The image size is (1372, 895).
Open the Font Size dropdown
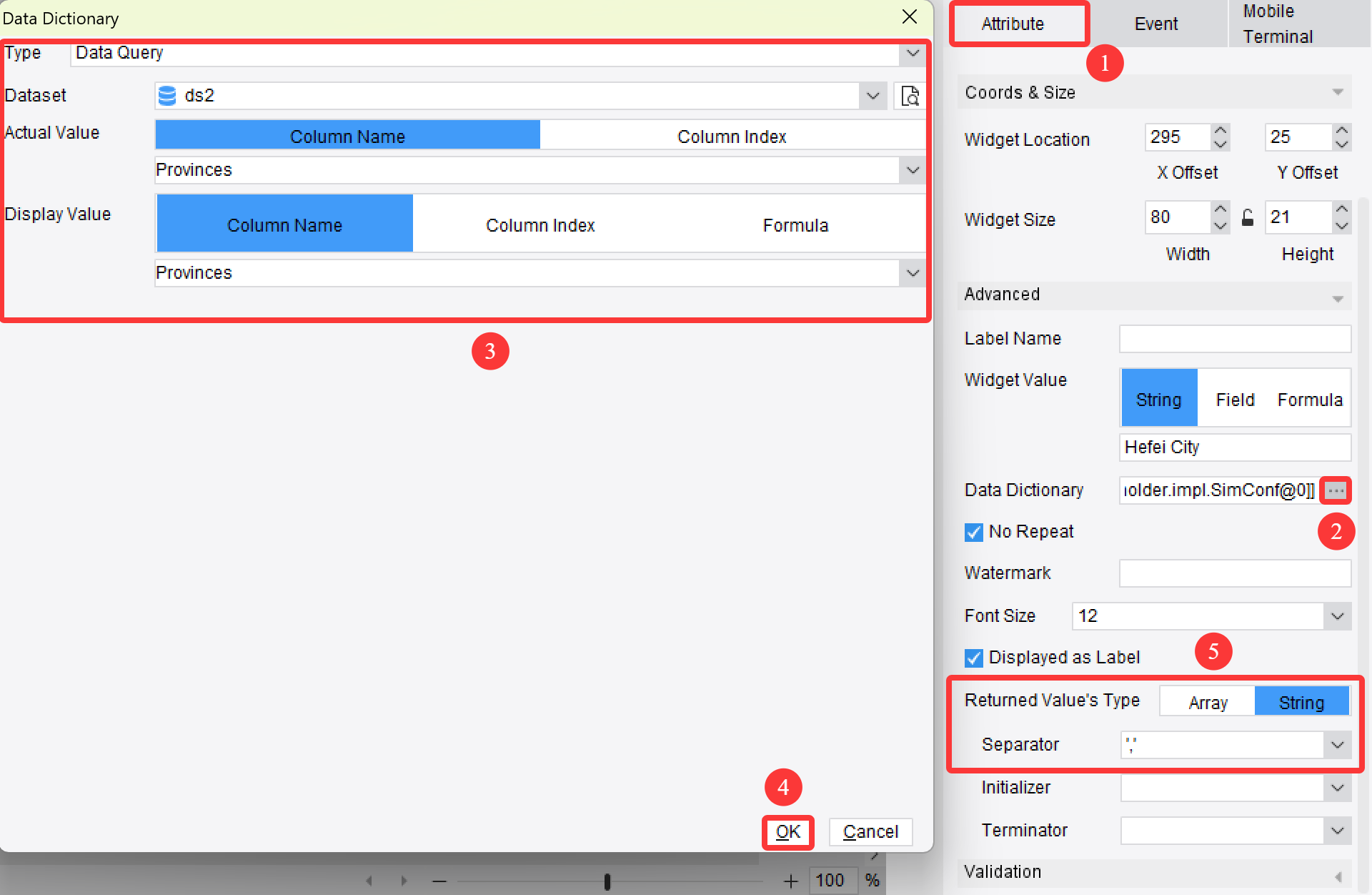pyautogui.click(x=1338, y=615)
